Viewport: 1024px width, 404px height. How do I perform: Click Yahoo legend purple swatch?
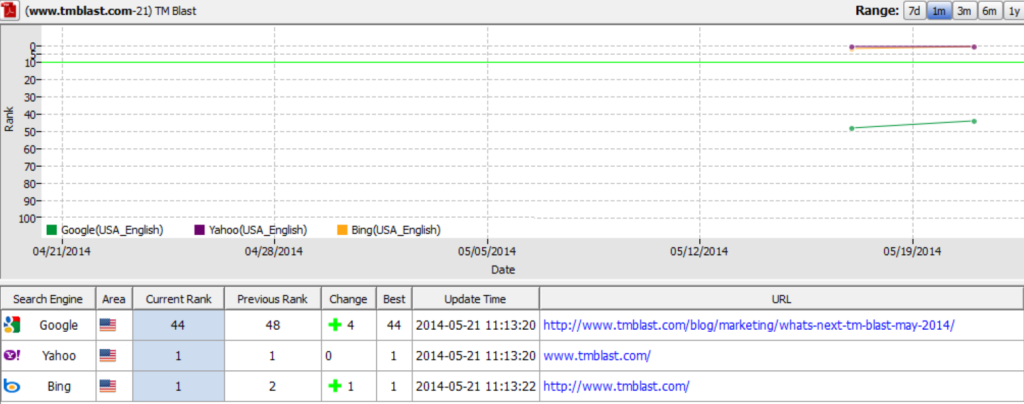[200, 230]
